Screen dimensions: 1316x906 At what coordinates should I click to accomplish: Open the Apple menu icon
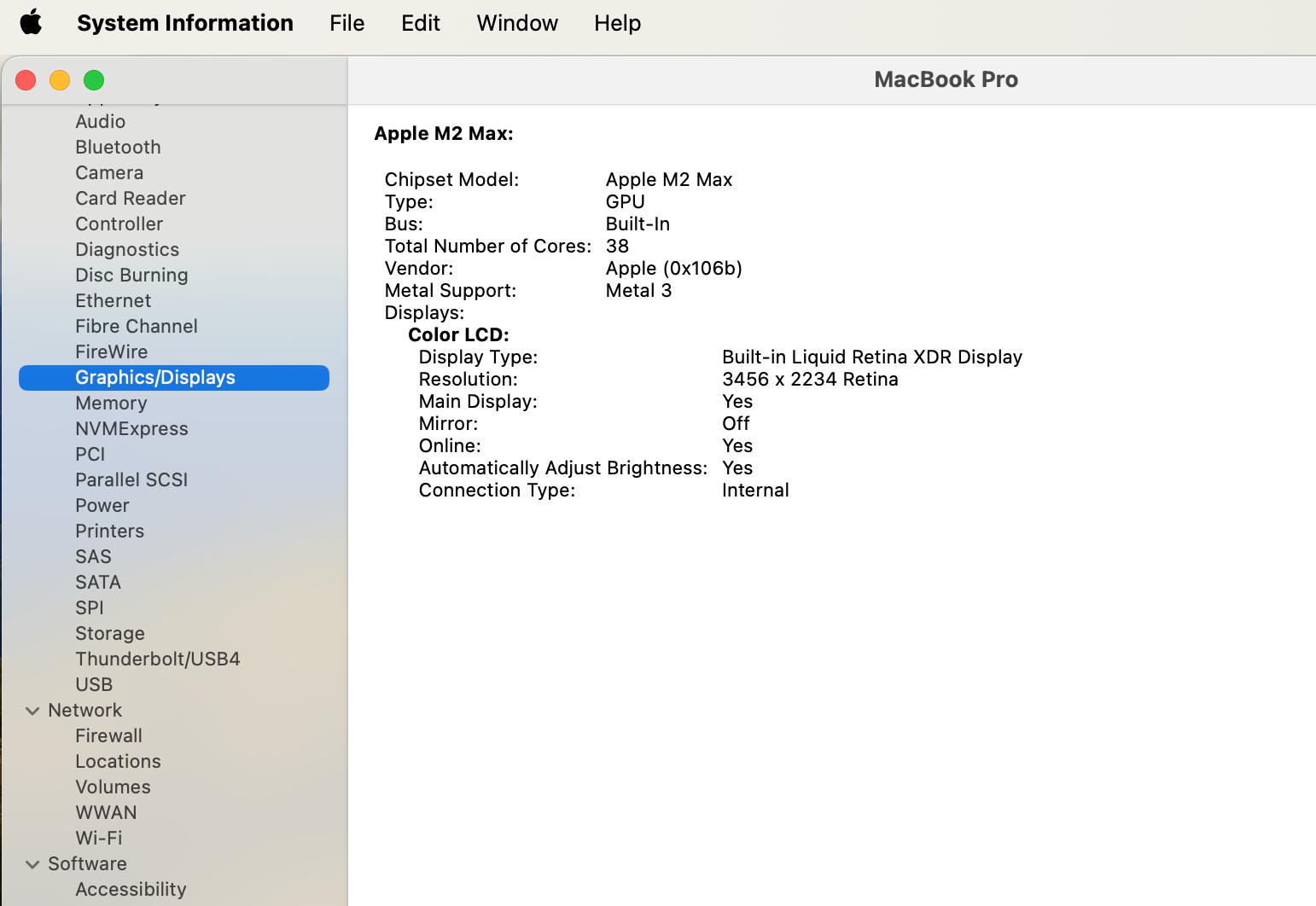tap(31, 23)
